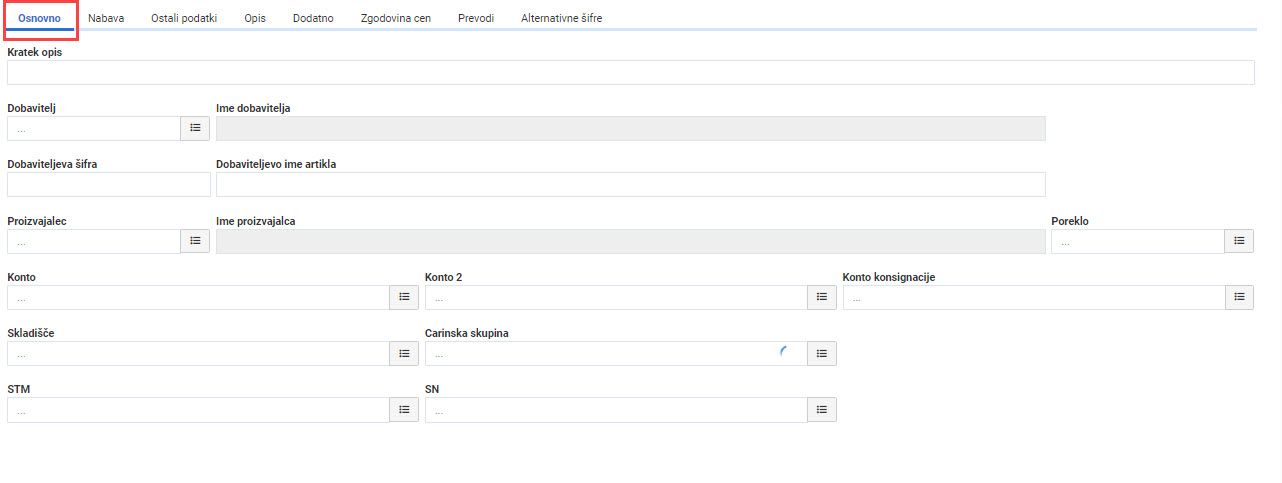Open lookup list for Konto field
Viewport: 1282px width, 483px height.
404,297
